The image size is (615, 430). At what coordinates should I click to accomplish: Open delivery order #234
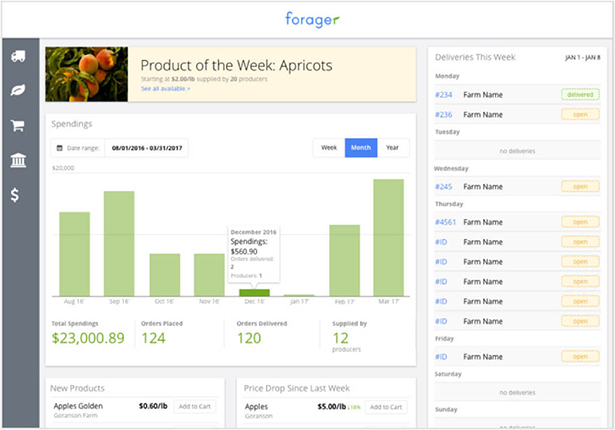point(444,95)
